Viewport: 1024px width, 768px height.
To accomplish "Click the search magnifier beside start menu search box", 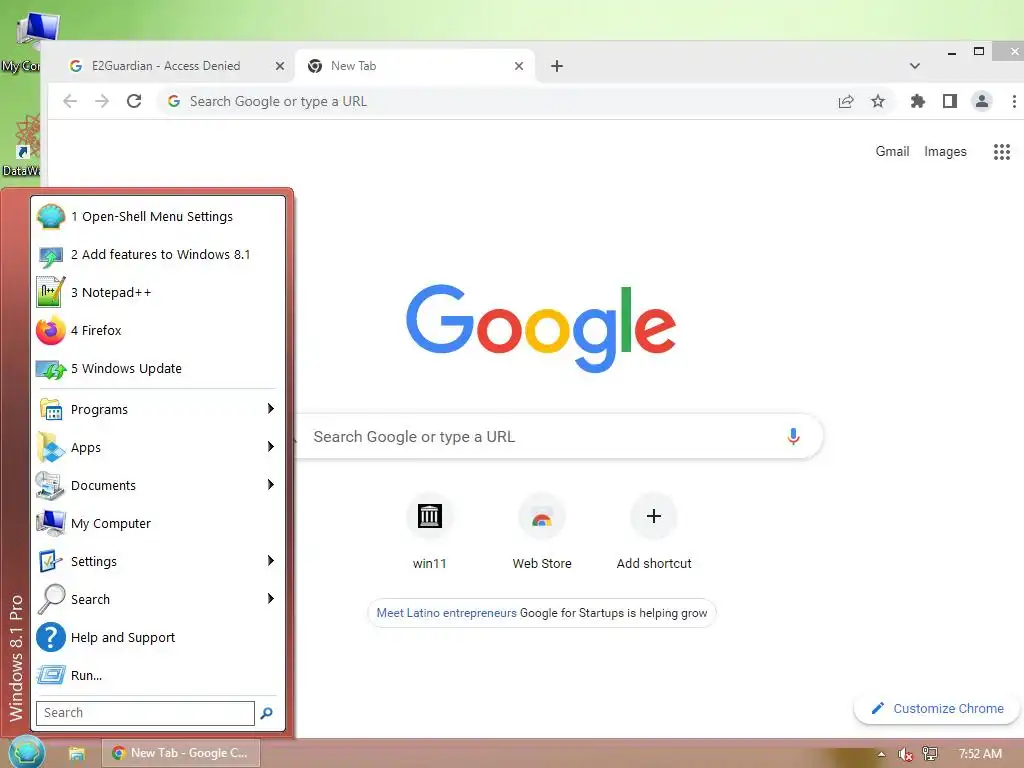I will [266, 713].
